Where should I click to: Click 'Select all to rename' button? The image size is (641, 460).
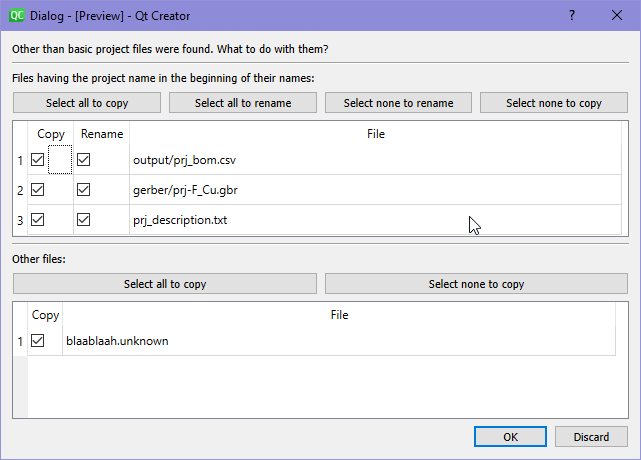[243, 103]
